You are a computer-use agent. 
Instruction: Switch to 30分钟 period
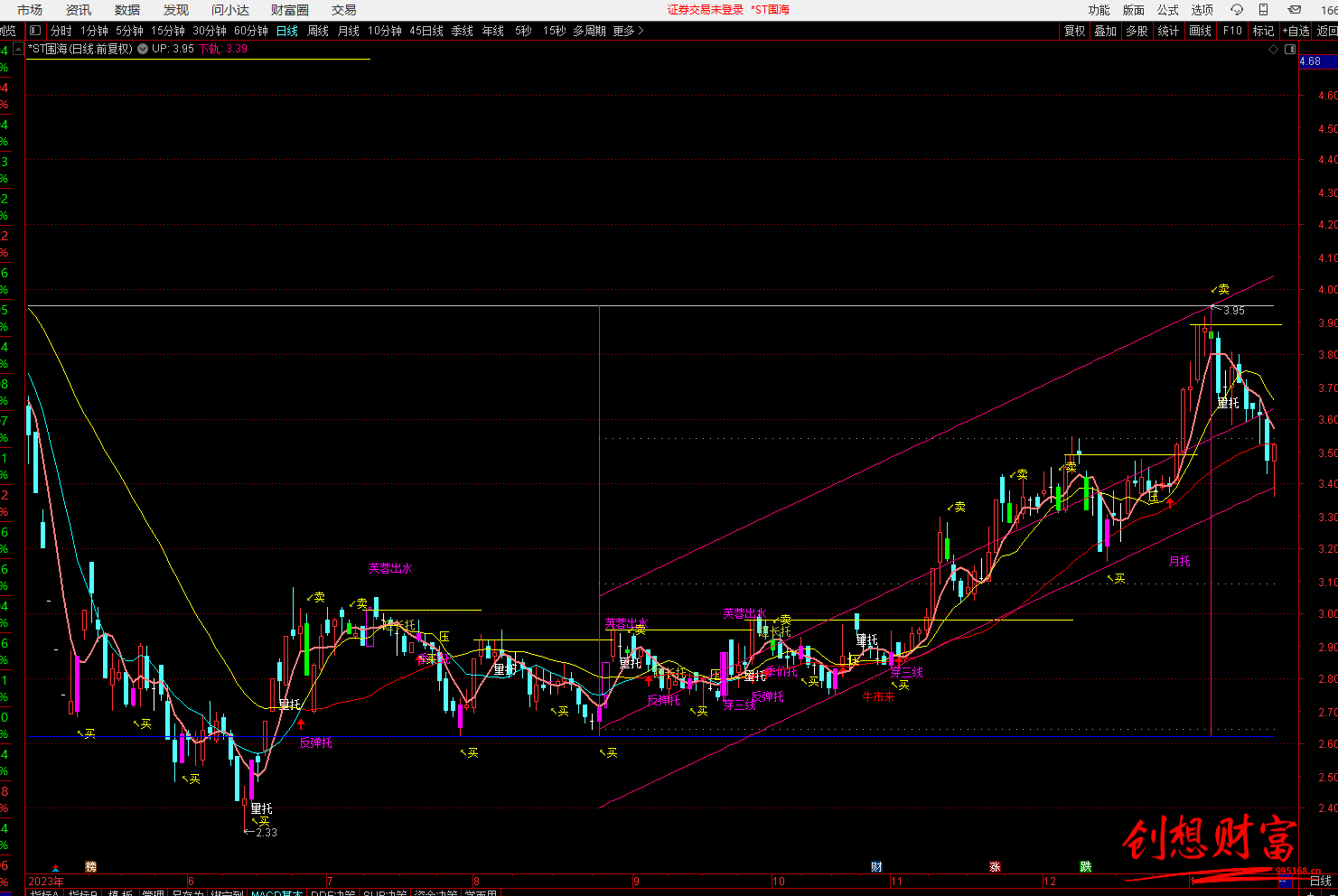[210, 31]
